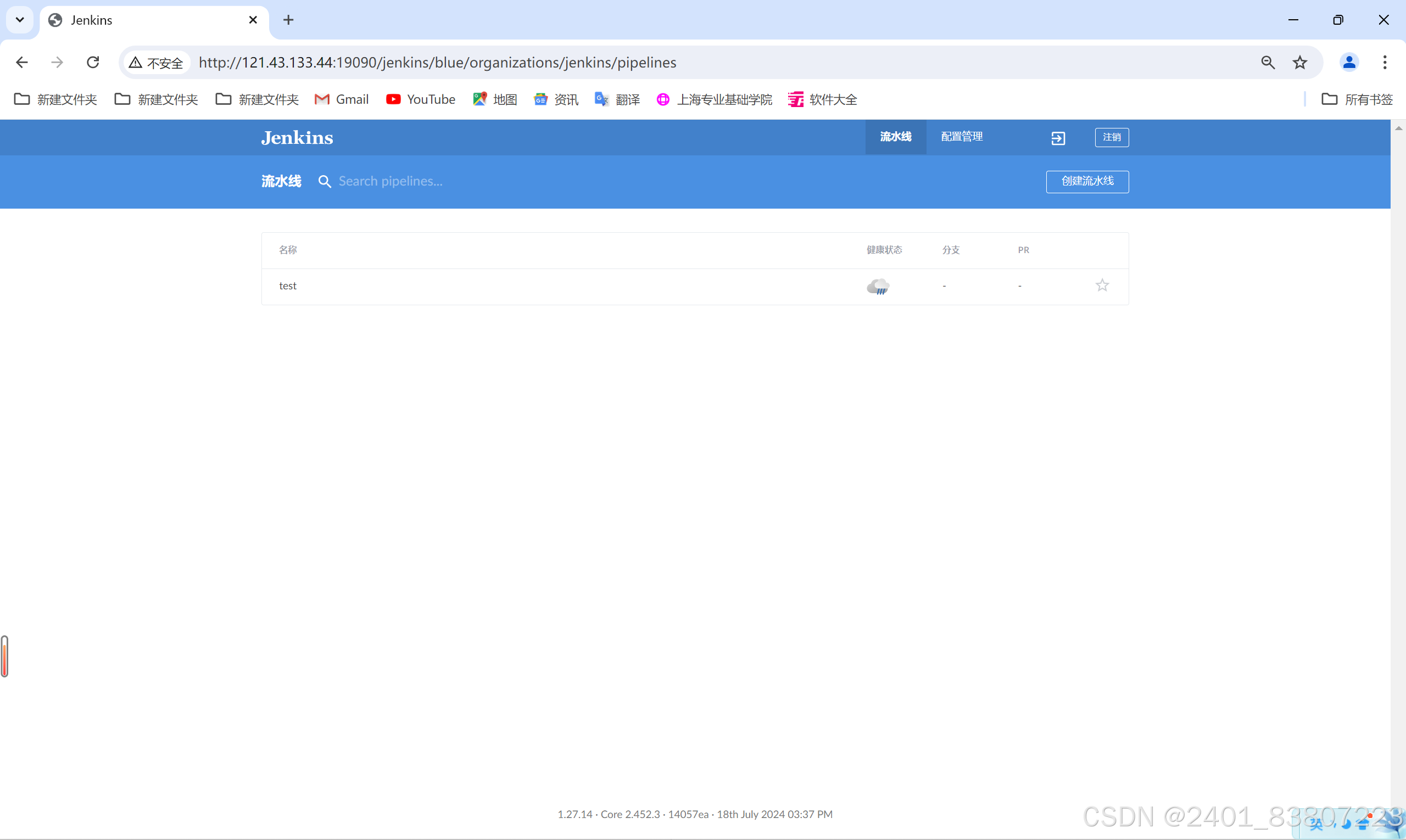The height and width of the screenshot is (840, 1406).
Task: Open the Gmail bookmark
Action: pyautogui.click(x=341, y=98)
